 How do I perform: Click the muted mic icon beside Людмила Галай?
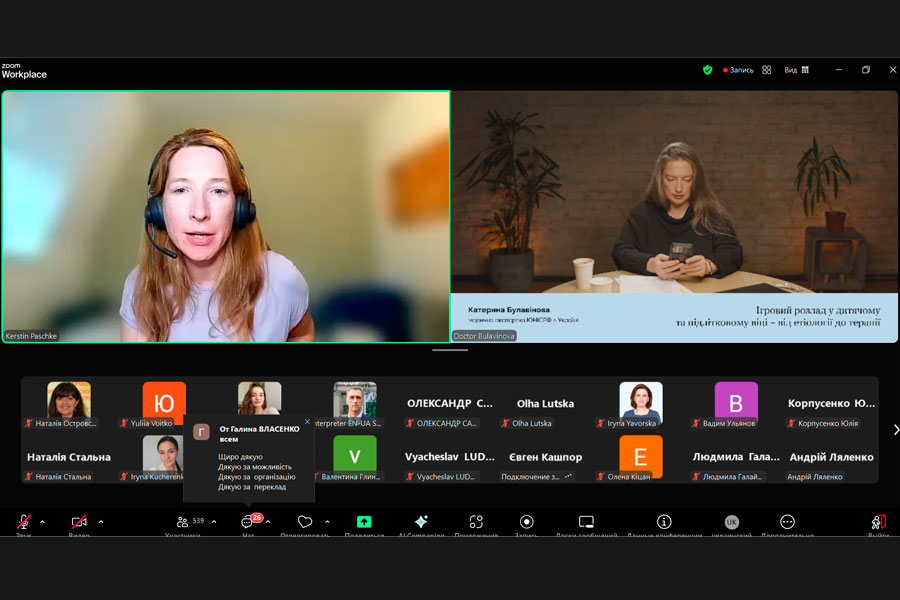[696, 477]
